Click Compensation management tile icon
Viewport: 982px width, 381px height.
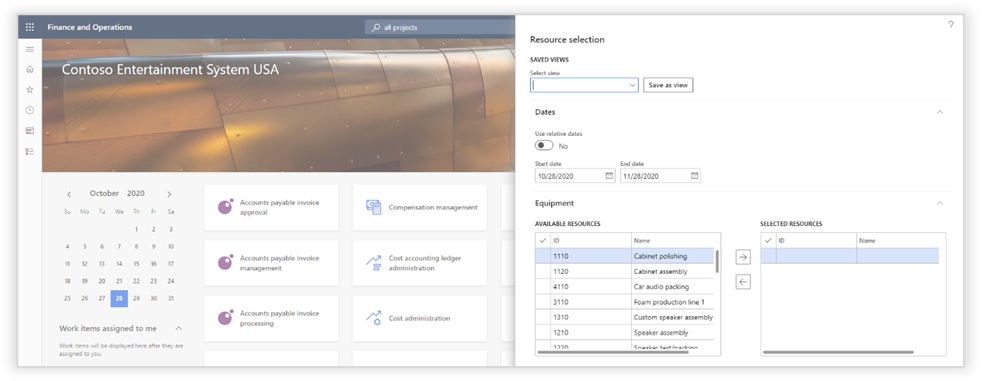click(x=374, y=207)
